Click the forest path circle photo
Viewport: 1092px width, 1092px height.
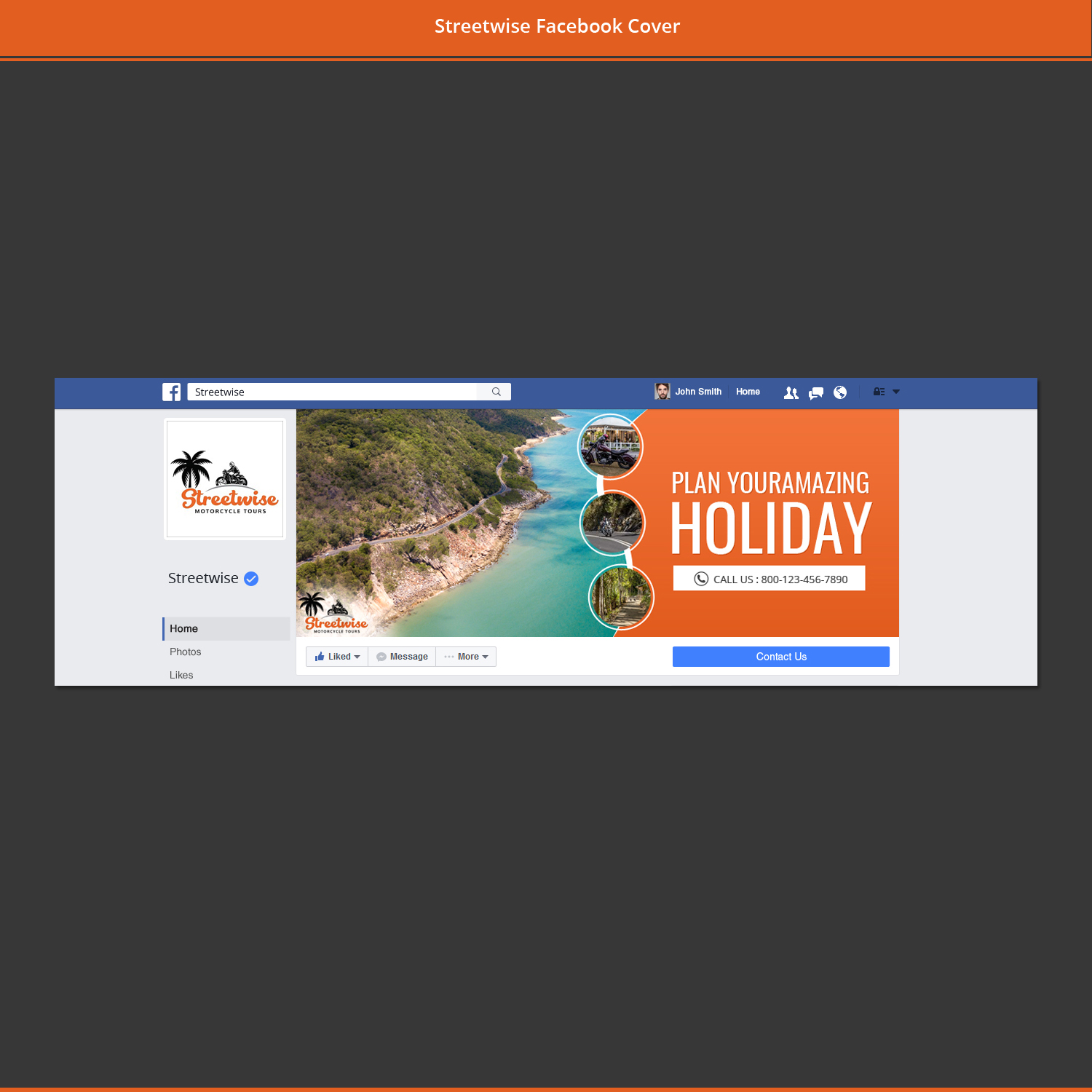pos(621,598)
